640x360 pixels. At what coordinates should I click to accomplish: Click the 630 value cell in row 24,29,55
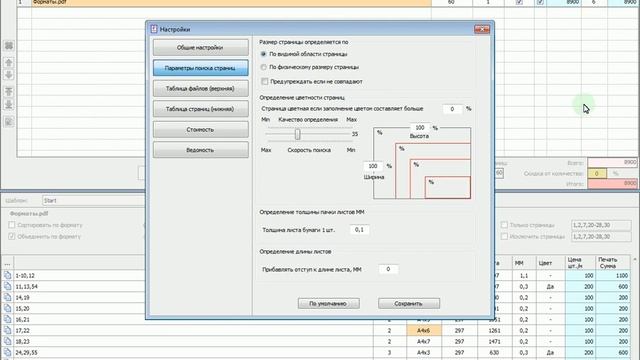coord(495,352)
